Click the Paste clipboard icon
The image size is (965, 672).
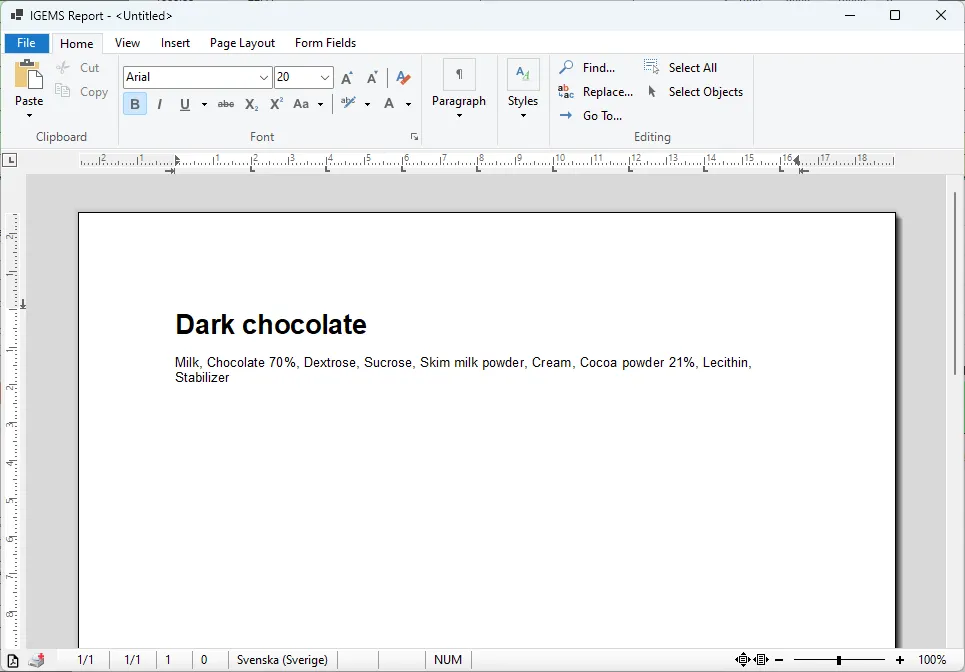[29, 74]
